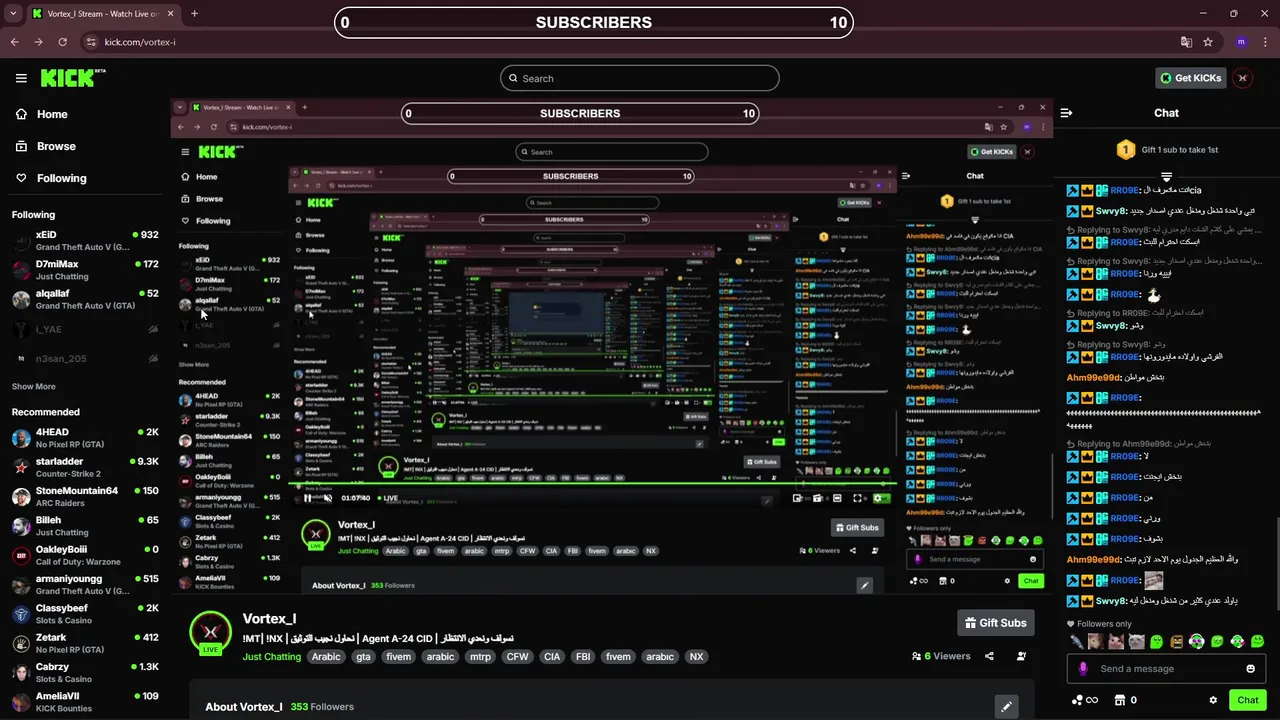
Task: Select the FBI stream tag
Action: [x=585, y=657]
